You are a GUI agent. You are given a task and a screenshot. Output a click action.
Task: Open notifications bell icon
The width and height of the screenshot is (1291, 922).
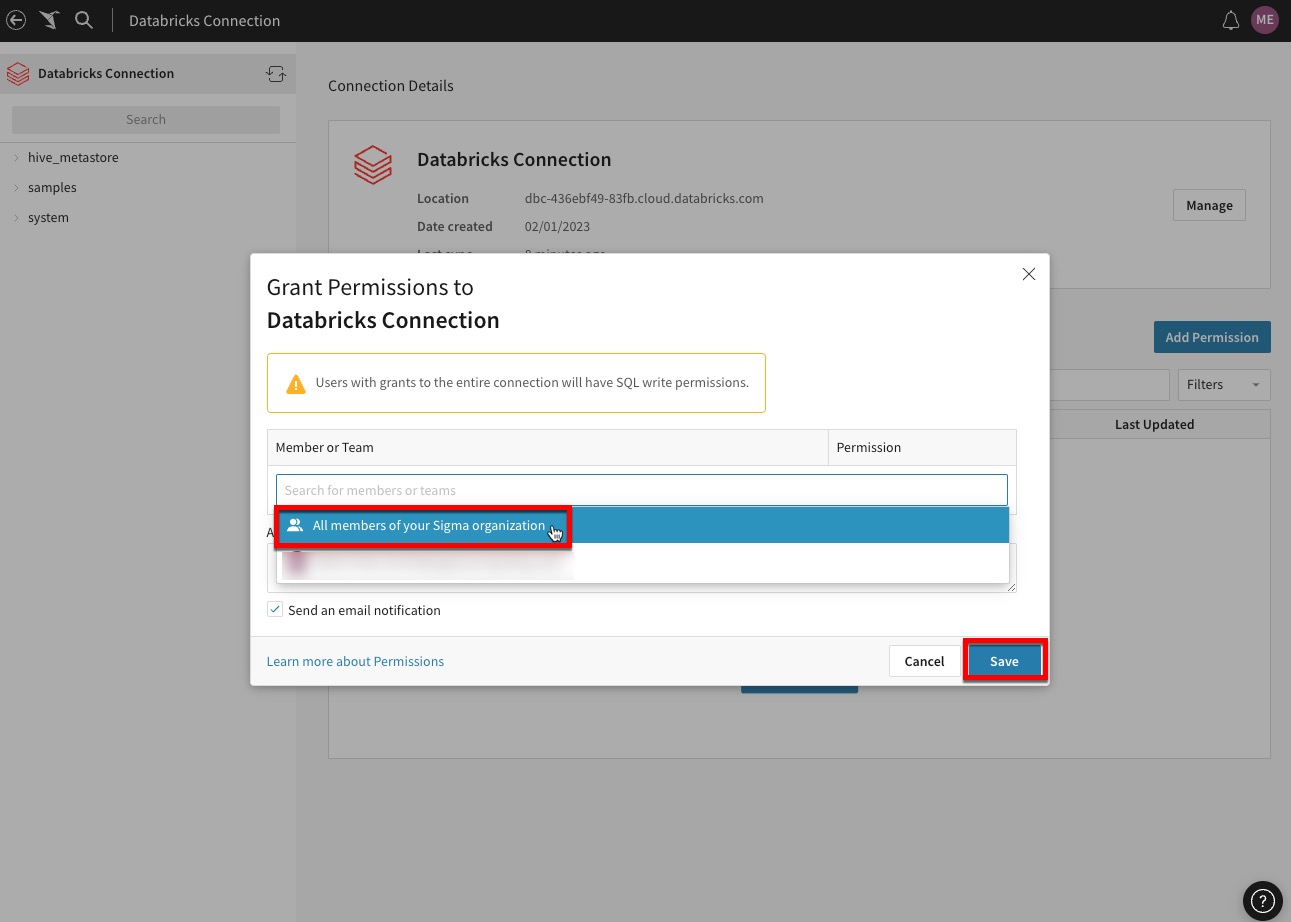[x=1231, y=20]
